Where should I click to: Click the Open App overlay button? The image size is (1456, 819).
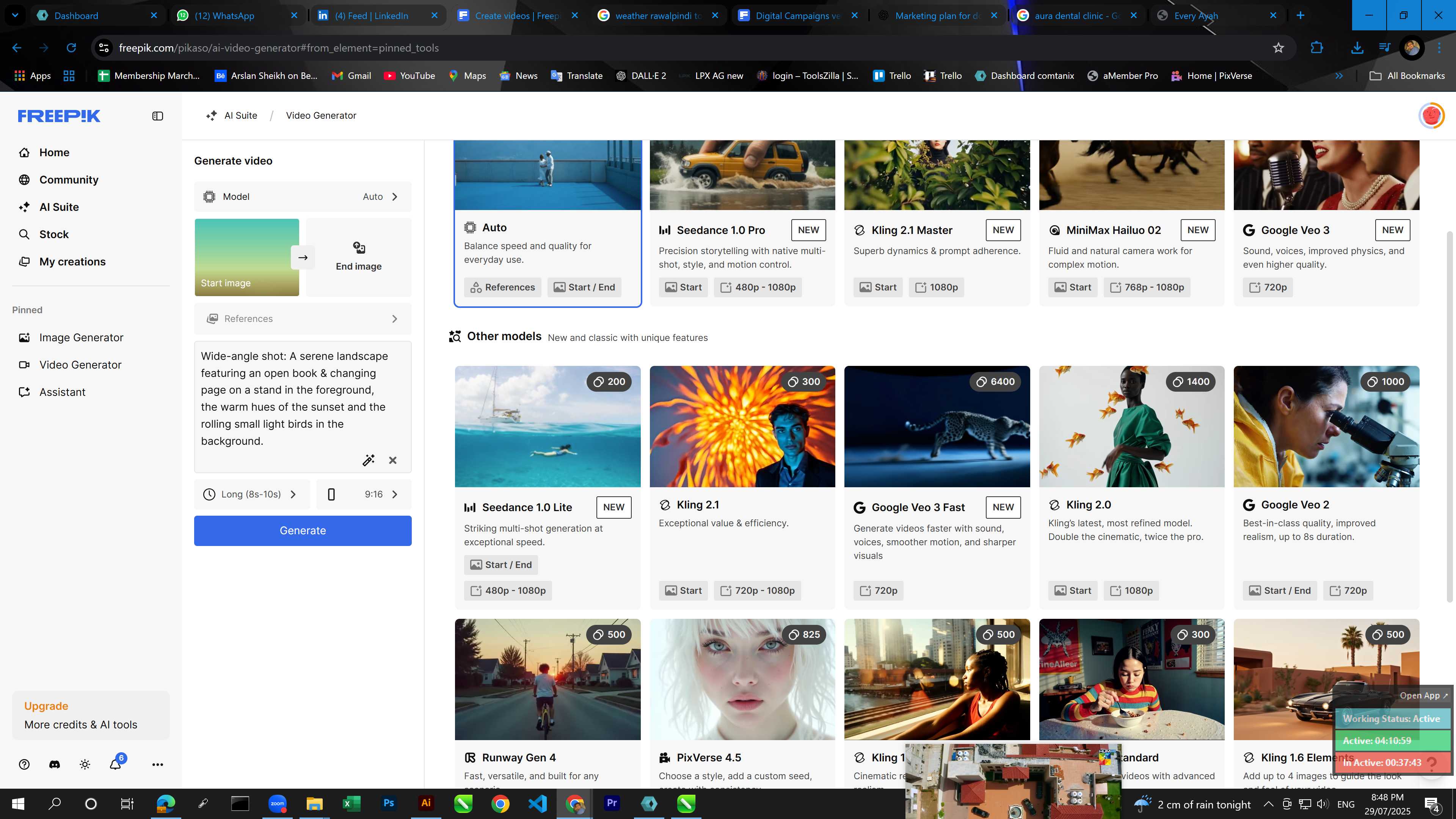[x=1423, y=696]
